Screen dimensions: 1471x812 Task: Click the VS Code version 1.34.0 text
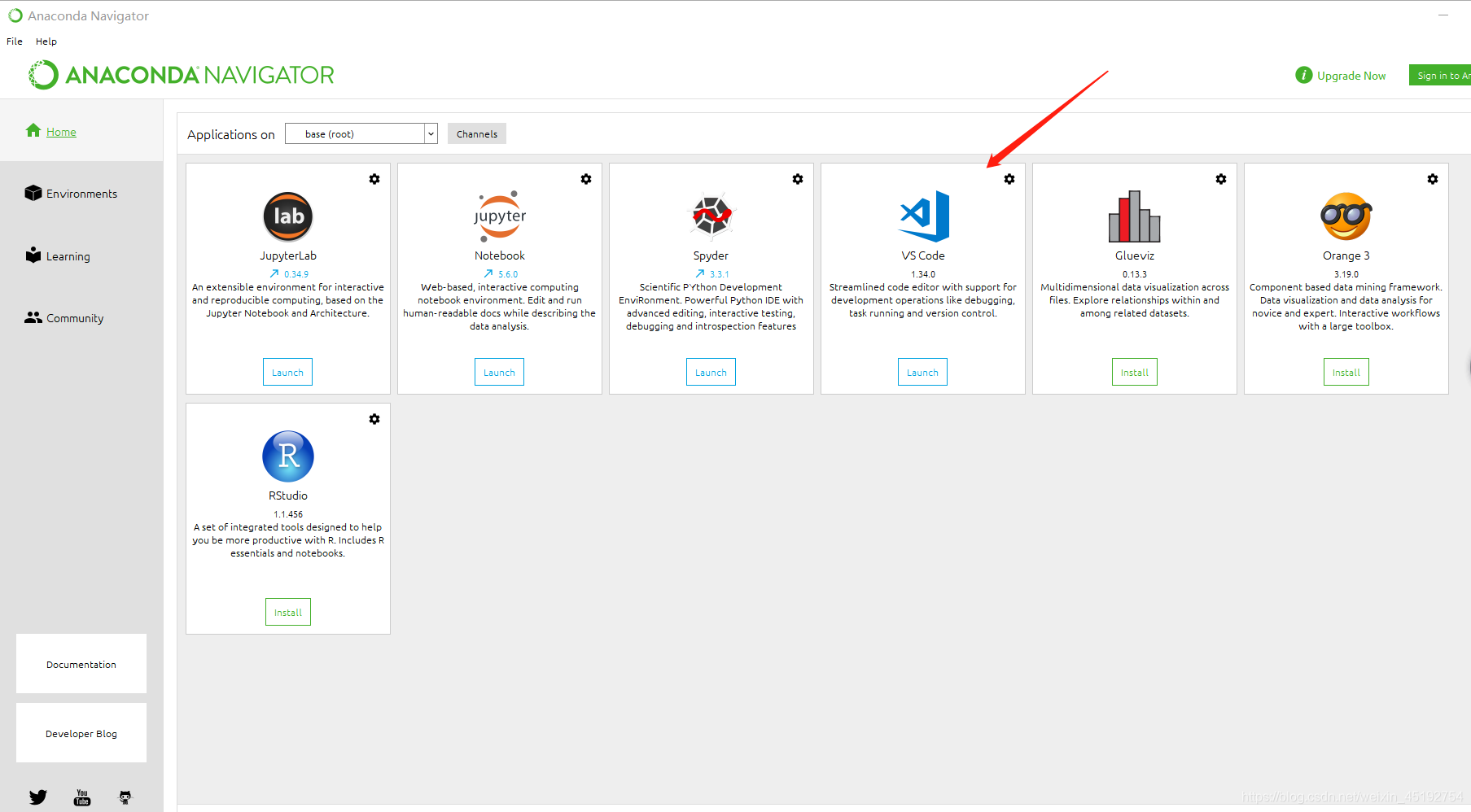[923, 274]
